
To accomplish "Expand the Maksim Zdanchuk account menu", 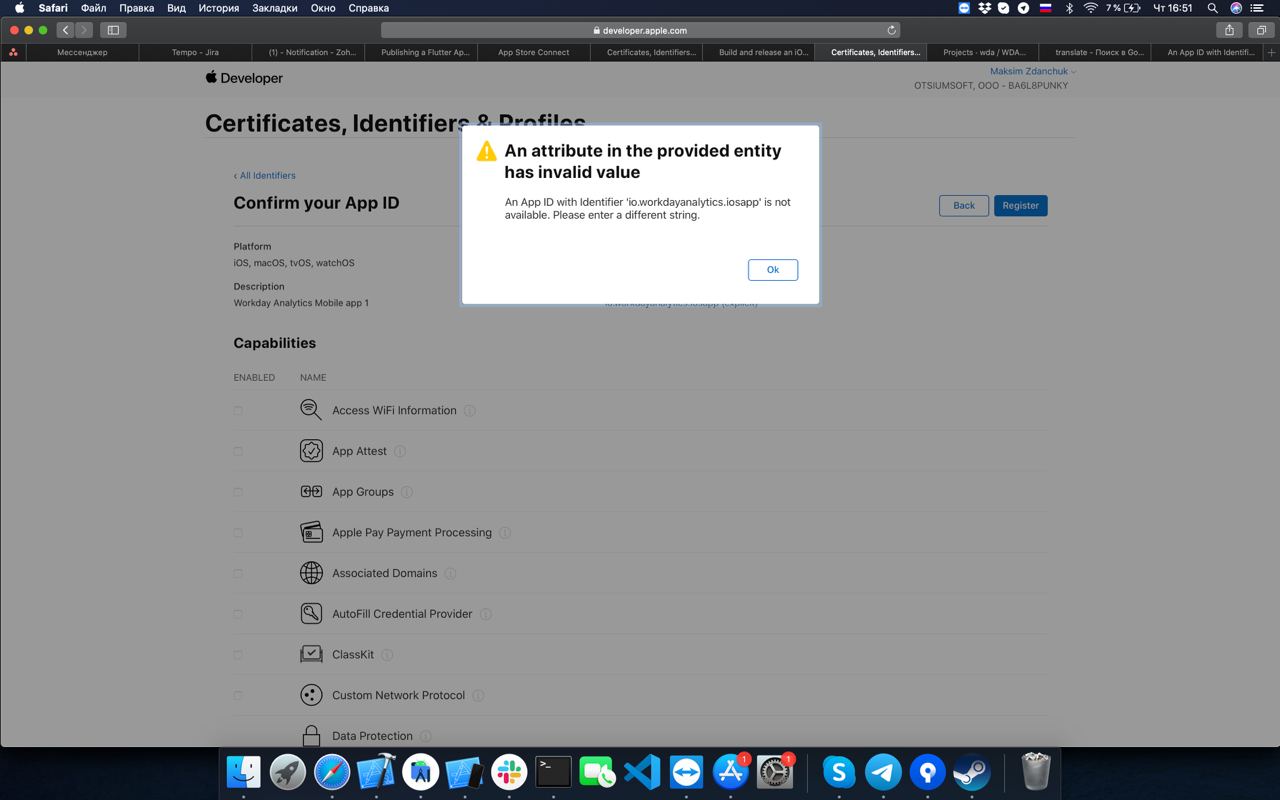I will 1033,71.
